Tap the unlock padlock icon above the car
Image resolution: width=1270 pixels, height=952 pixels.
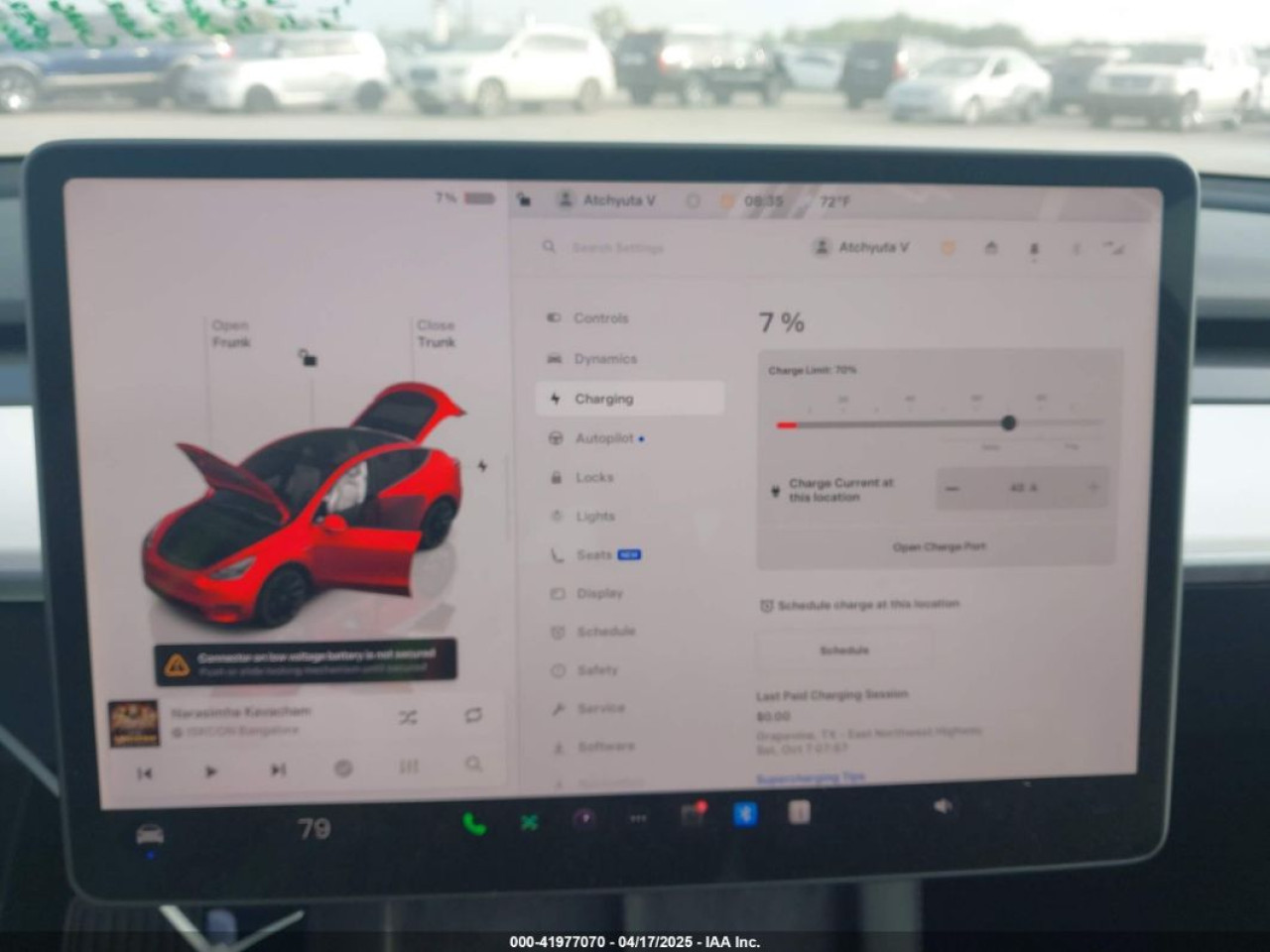click(x=308, y=357)
